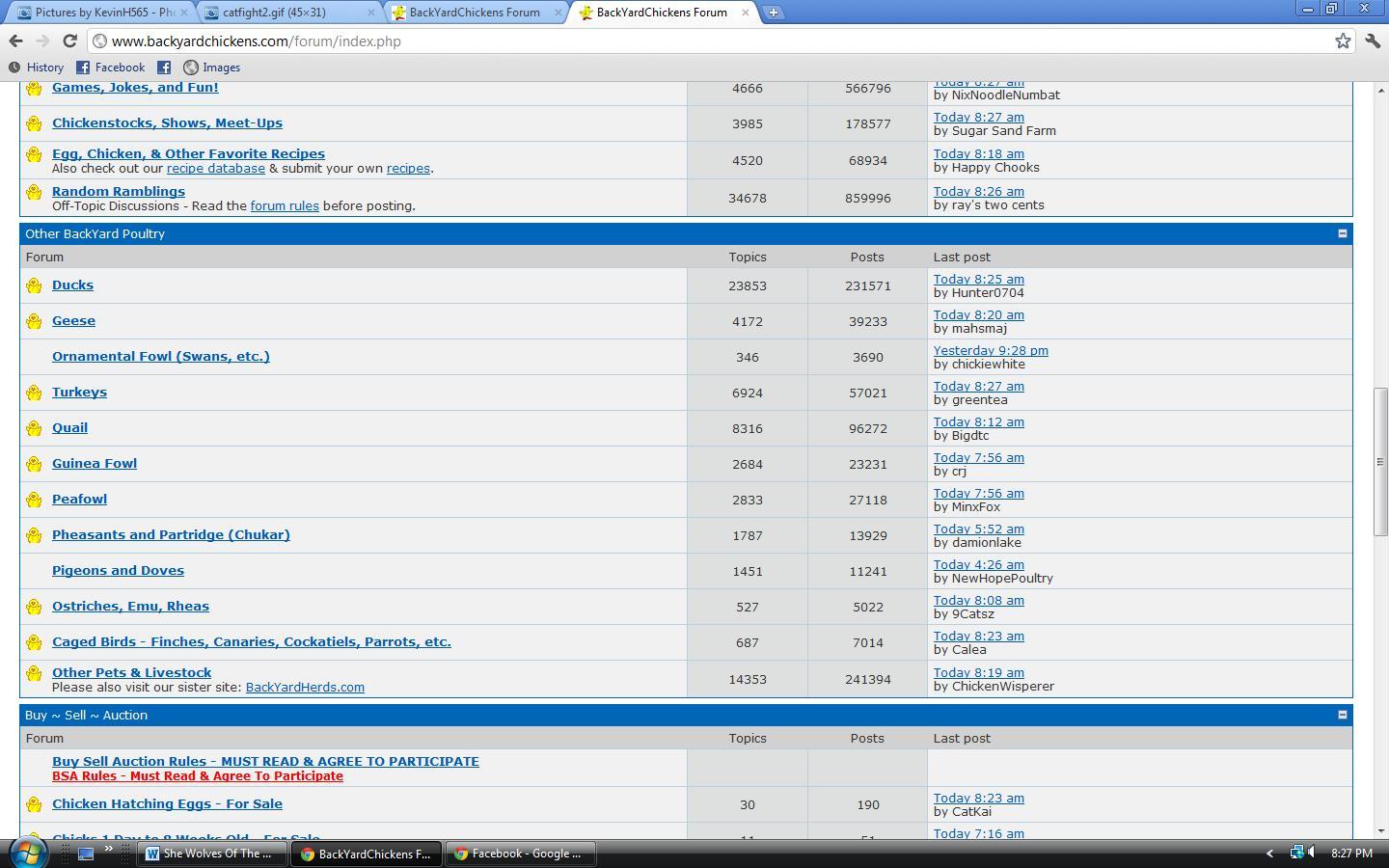Image resolution: width=1389 pixels, height=868 pixels.
Task: Click the volume speaker icon in tray
Action: 1311,853
